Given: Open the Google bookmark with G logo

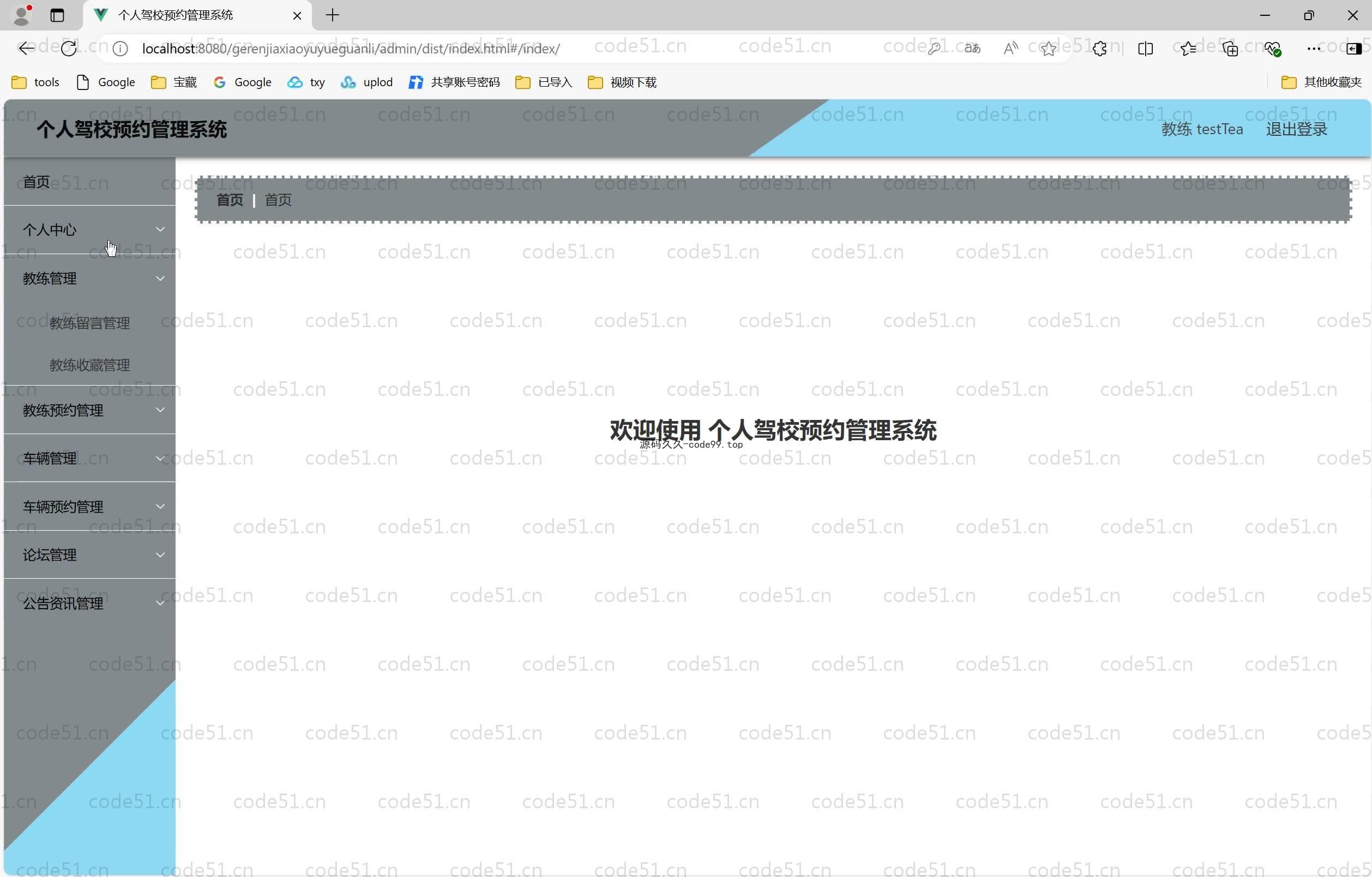Looking at the screenshot, I should pos(242,83).
